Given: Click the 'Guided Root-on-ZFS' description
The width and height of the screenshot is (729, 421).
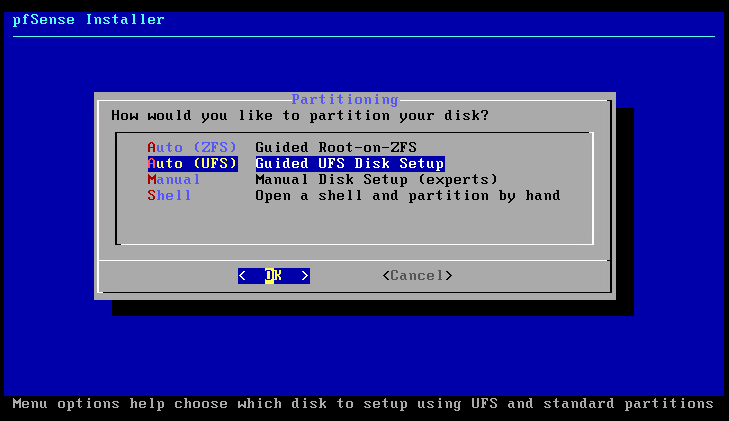Looking at the screenshot, I should (x=335, y=147).
